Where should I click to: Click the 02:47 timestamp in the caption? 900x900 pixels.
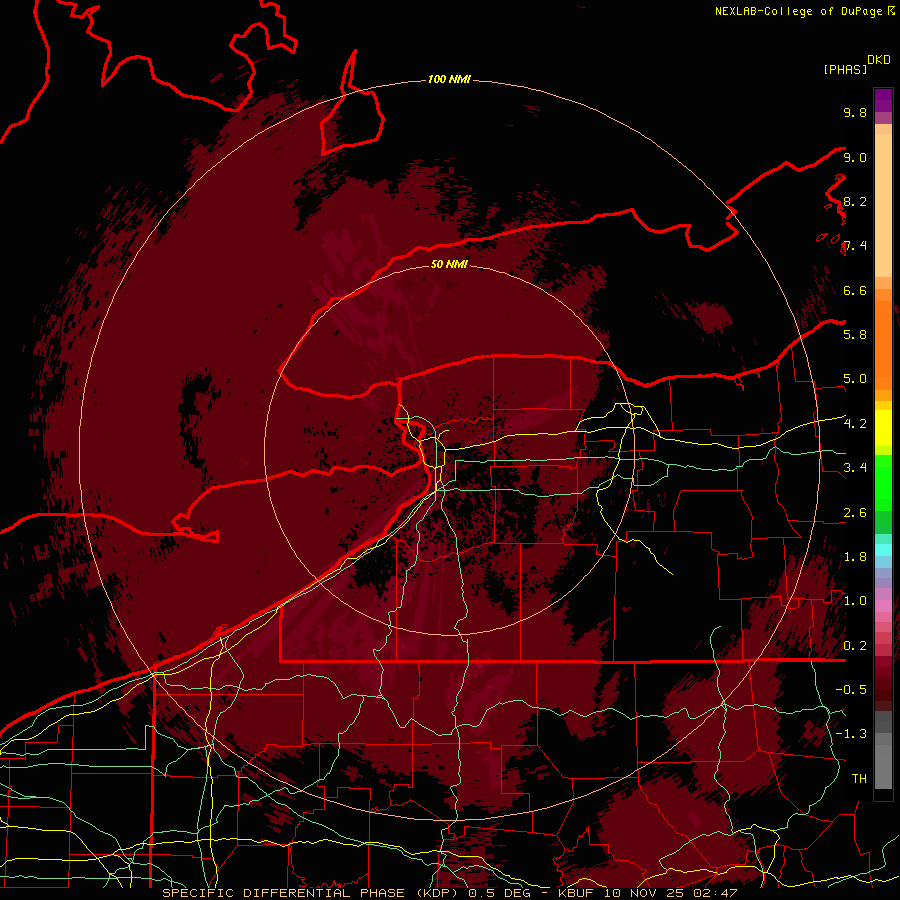point(716,893)
